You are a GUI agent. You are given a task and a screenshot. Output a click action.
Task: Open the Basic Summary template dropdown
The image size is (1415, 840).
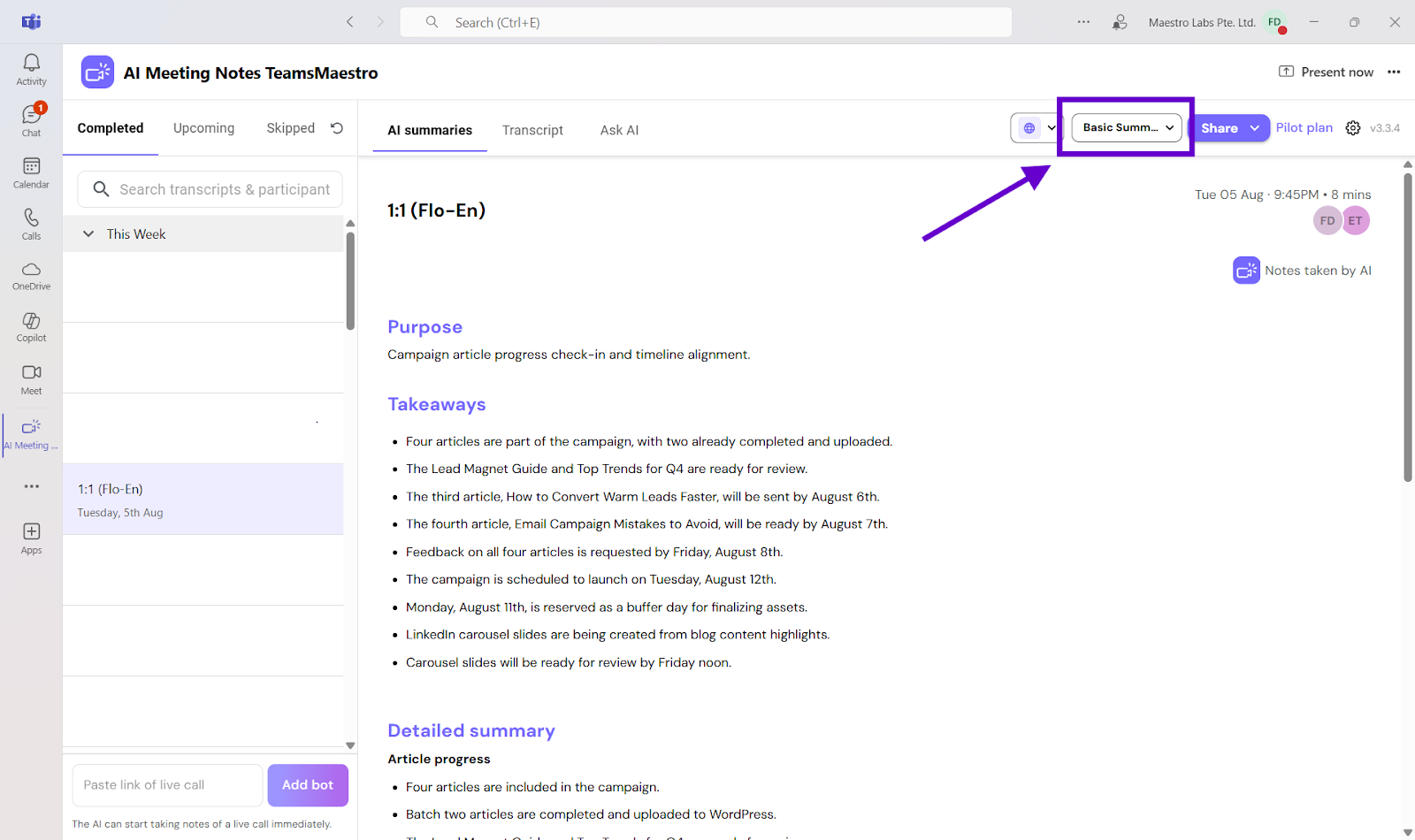tap(1127, 128)
